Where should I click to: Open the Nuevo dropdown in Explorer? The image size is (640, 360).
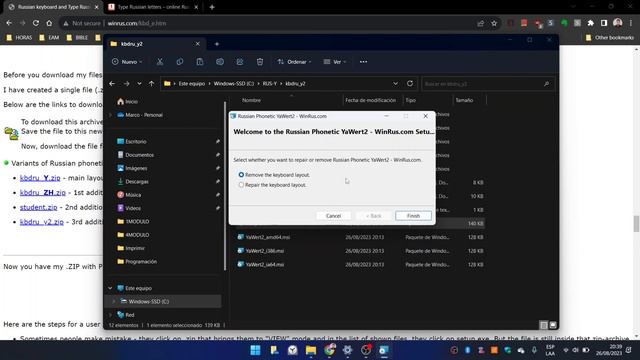click(x=127, y=62)
